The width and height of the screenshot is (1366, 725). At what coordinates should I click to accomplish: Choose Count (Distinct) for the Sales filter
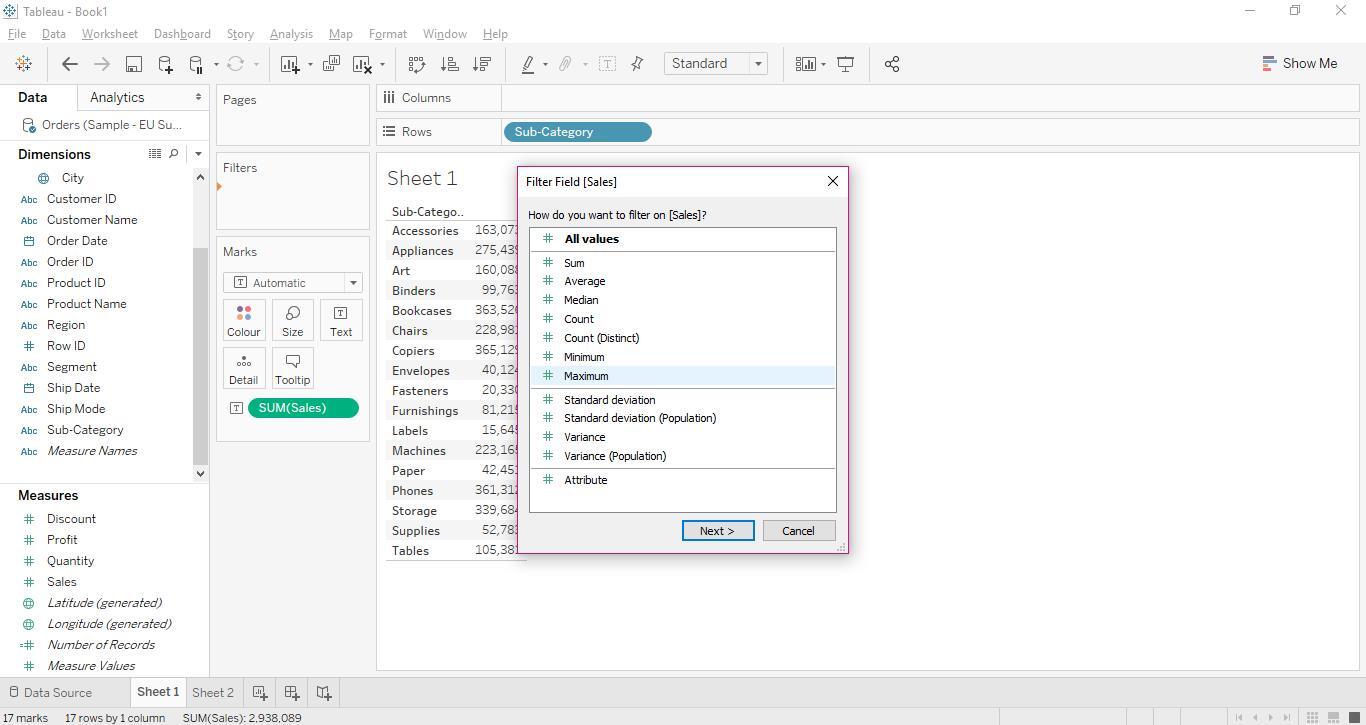coord(601,337)
